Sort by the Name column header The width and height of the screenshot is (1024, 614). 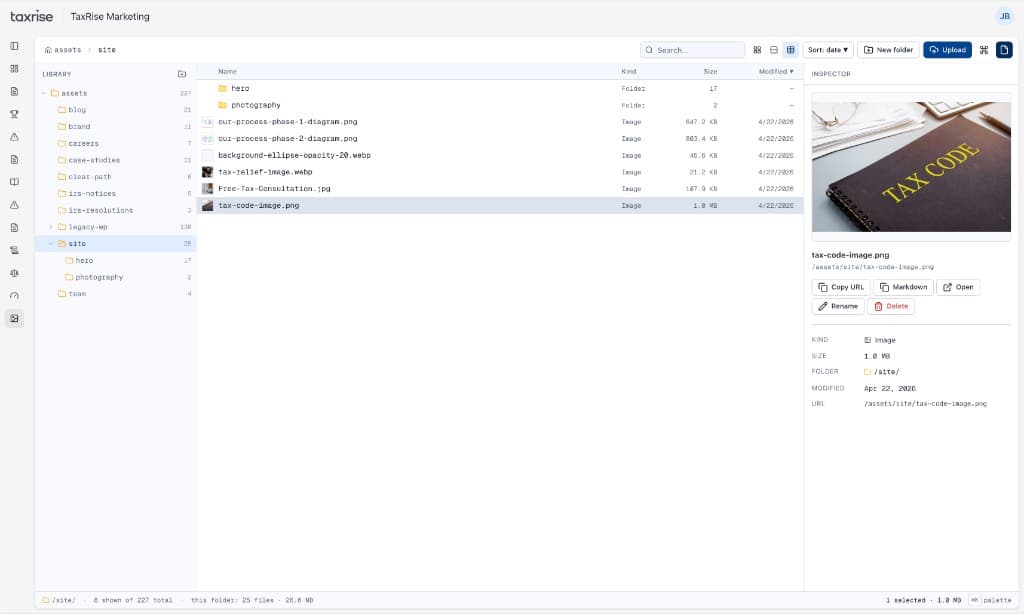227,71
